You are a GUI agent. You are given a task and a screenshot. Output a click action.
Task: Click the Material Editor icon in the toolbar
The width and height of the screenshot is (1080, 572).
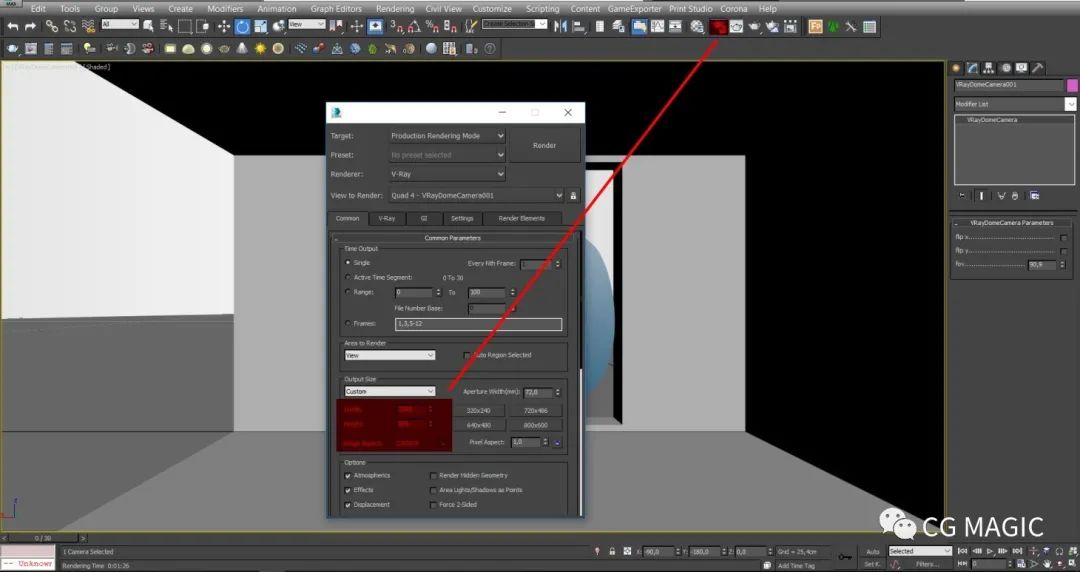(697, 26)
